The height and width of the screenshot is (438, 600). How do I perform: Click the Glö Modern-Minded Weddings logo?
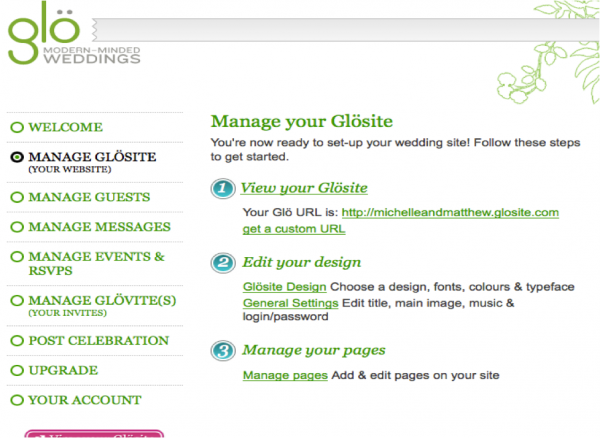coord(74,33)
